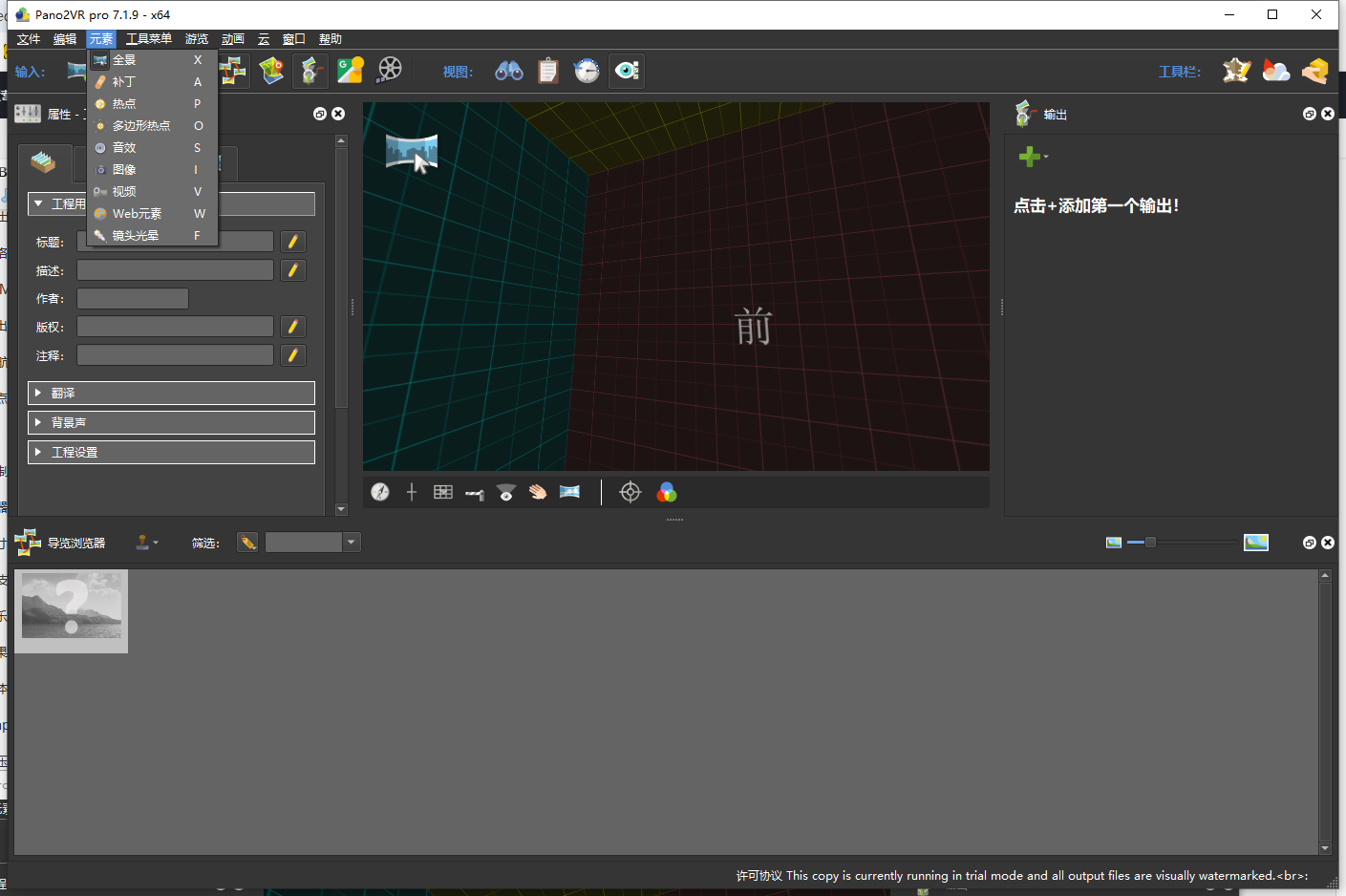
Task: Expand the 背景声 section
Action: [x=171, y=422]
